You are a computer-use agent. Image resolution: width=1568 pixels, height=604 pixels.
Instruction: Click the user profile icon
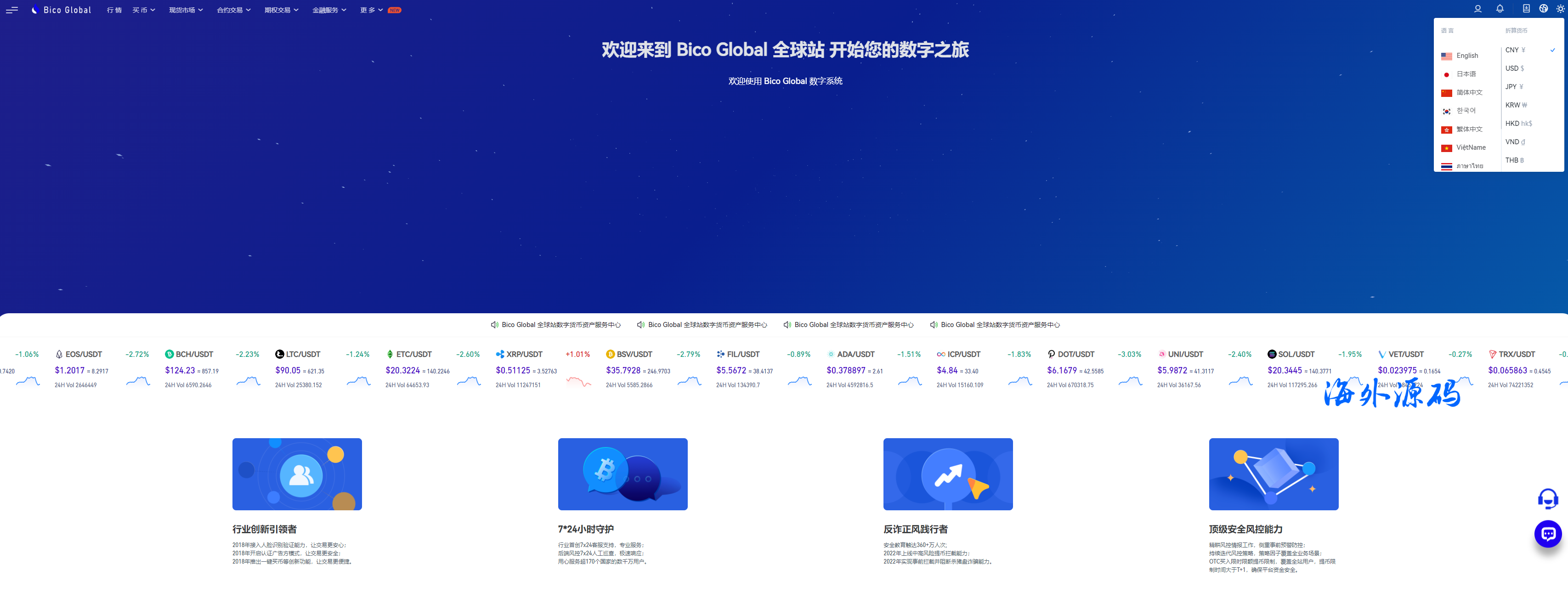point(1476,10)
